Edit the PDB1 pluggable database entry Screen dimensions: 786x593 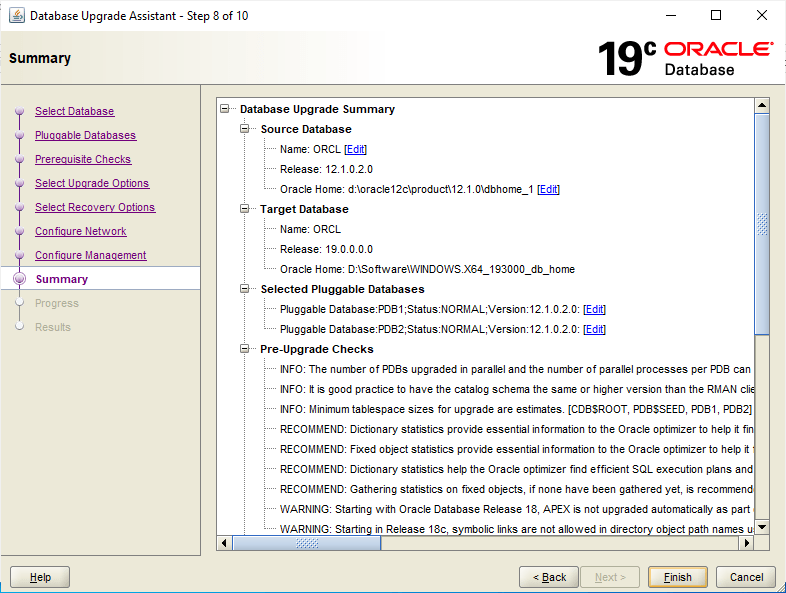[595, 309]
